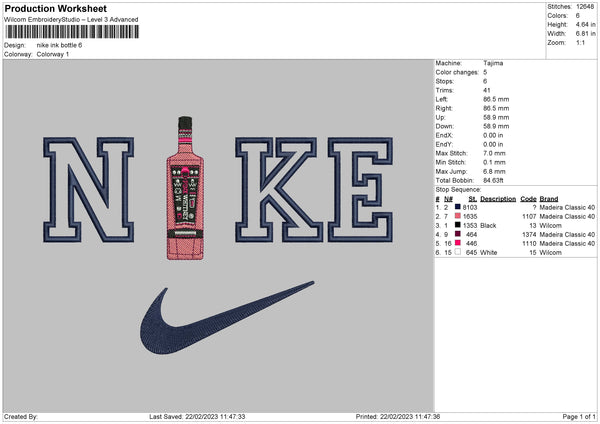The width and height of the screenshot is (600, 424).
Task: Select the Black 1353 color swatch
Action: point(458,225)
